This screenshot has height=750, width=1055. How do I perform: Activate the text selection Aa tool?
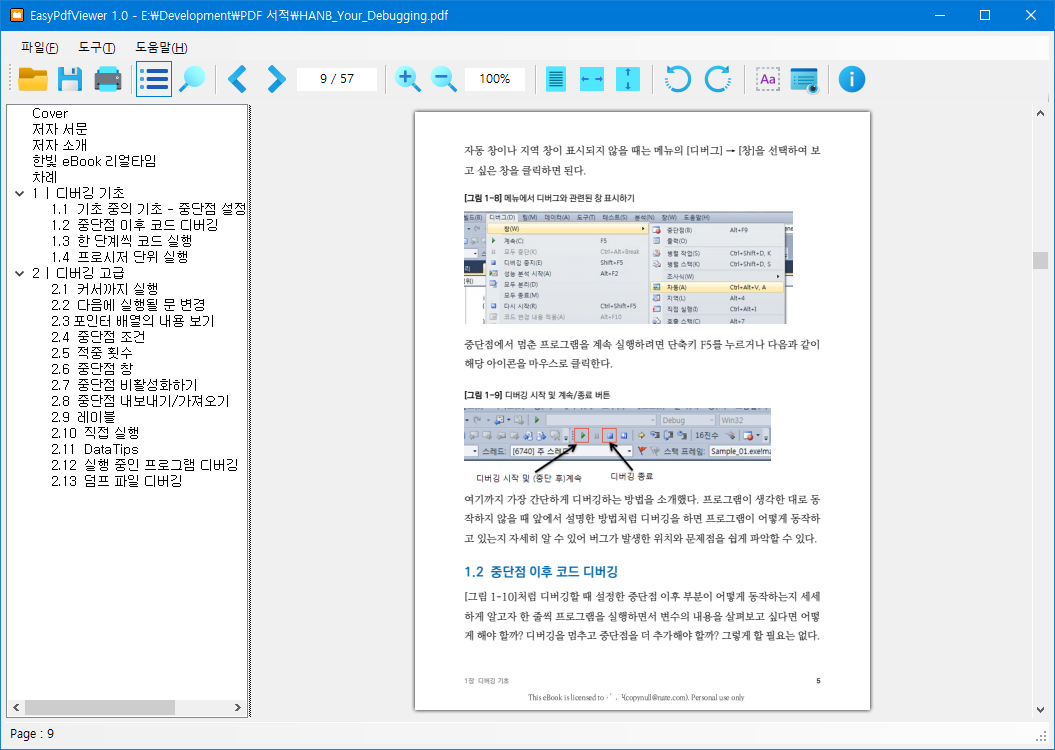click(x=768, y=79)
